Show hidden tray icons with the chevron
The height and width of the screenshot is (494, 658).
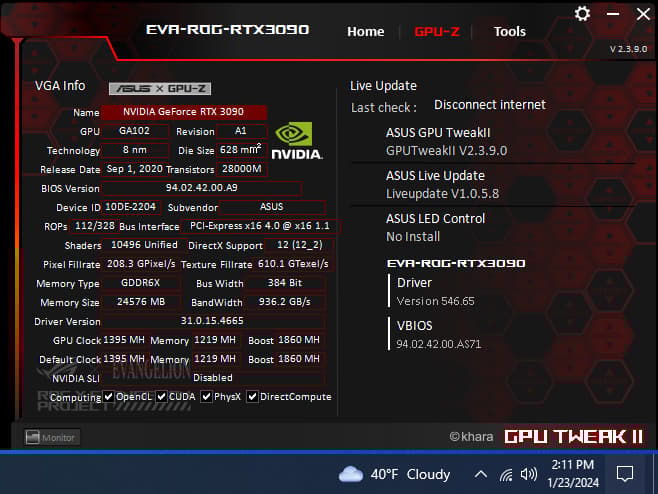click(481, 475)
